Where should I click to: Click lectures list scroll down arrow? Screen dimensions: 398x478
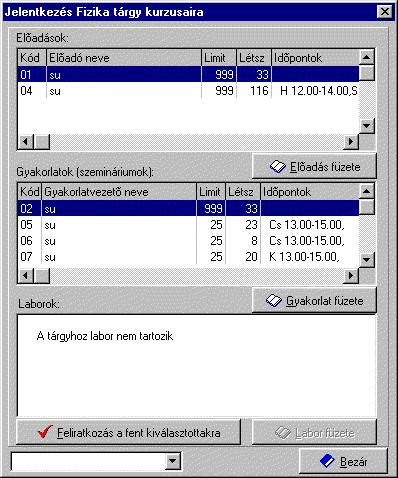[x=367, y=126]
